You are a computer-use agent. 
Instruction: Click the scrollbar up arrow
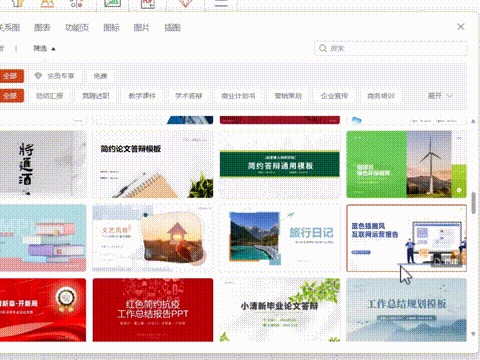[x=473, y=121]
